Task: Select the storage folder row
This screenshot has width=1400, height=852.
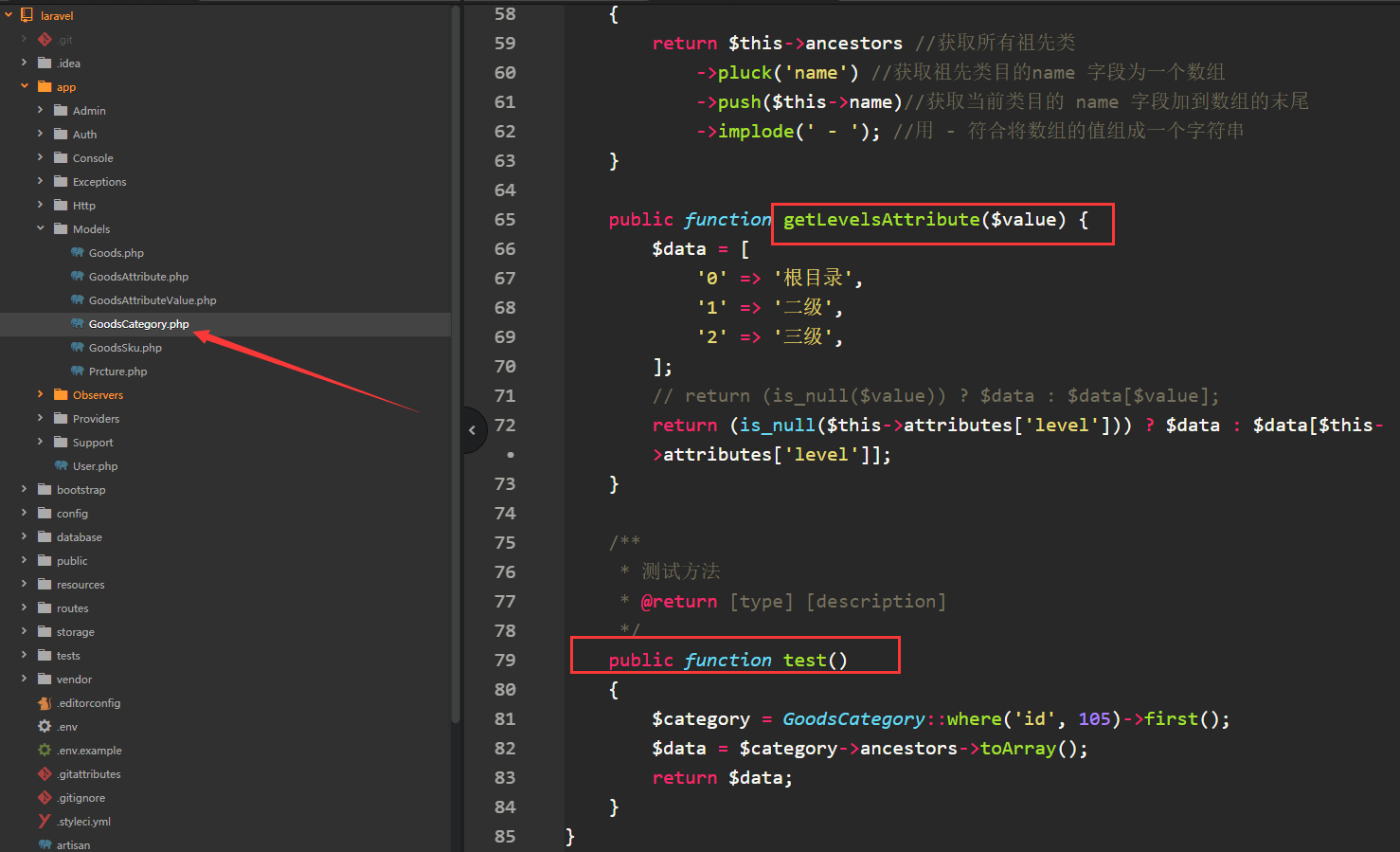Action: (225, 631)
